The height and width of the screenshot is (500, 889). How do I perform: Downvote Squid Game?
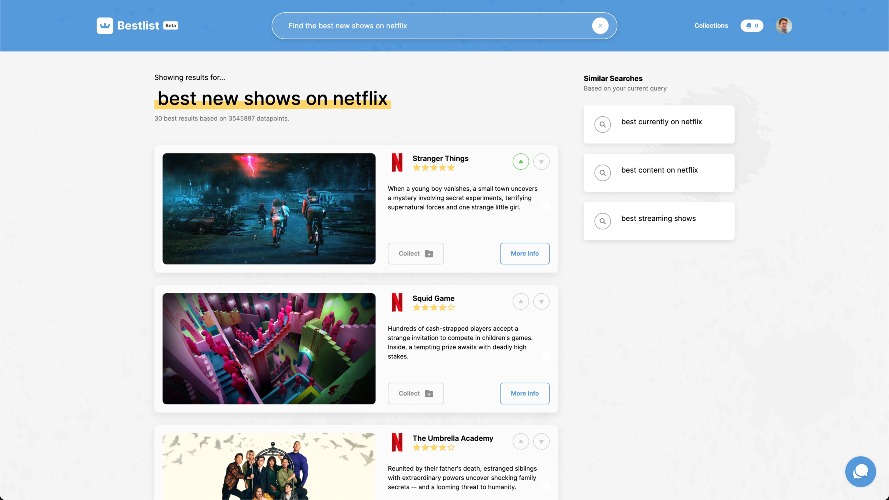tap(541, 302)
